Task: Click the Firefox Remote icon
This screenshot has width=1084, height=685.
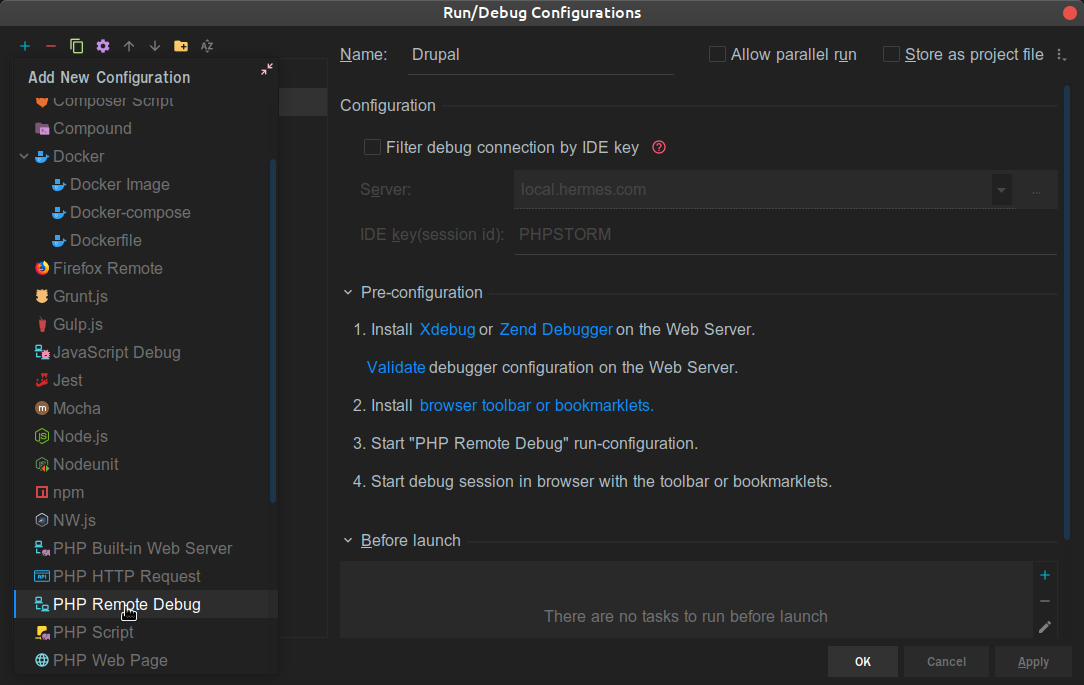Action: [x=42, y=268]
